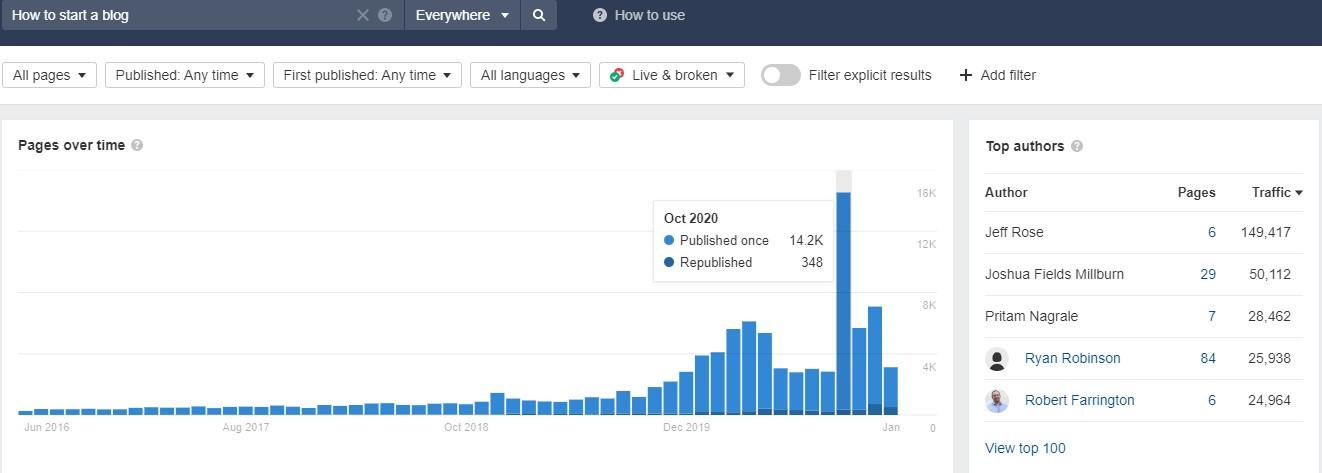1322x473 pixels.
Task: Click the plus icon for Add filter
Action: [x=965, y=75]
